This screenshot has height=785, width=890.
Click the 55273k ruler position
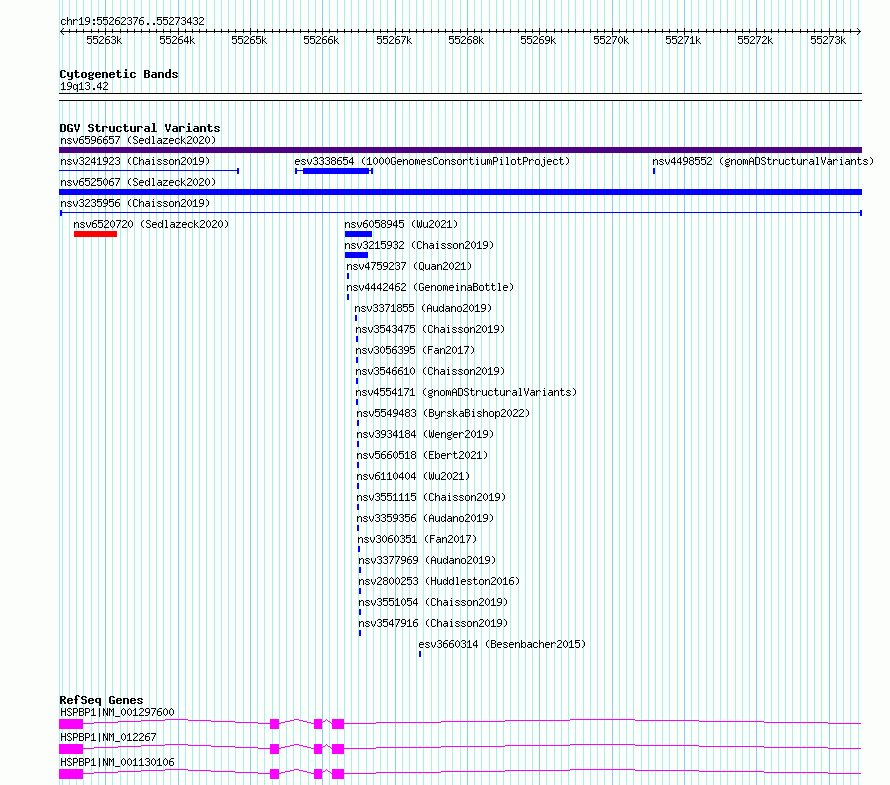(x=828, y=40)
